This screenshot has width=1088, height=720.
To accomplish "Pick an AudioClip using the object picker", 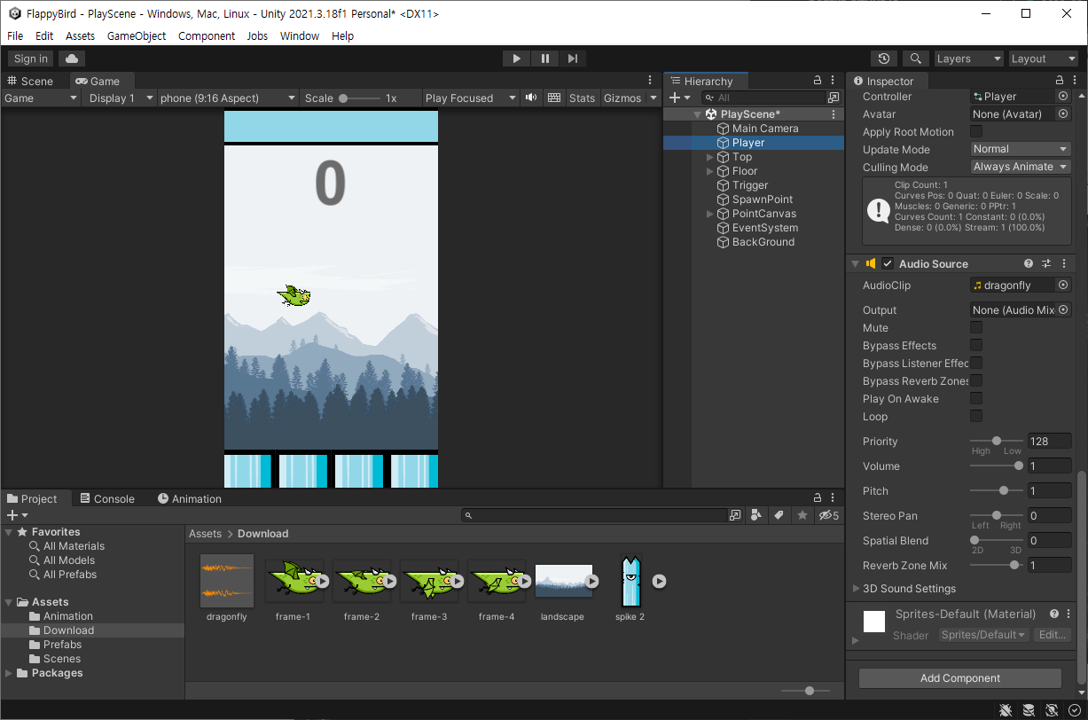I will (1063, 285).
